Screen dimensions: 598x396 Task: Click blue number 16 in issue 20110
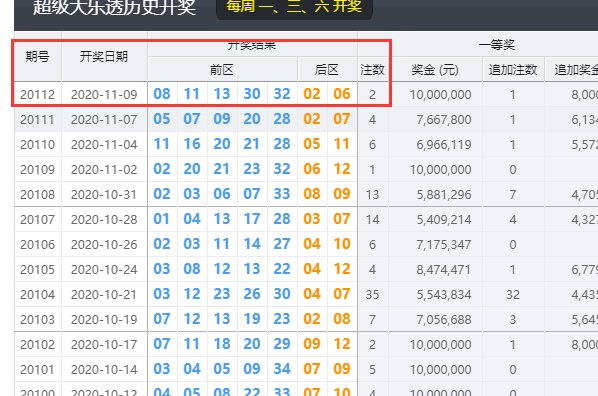pyautogui.click(x=192, y=144)
